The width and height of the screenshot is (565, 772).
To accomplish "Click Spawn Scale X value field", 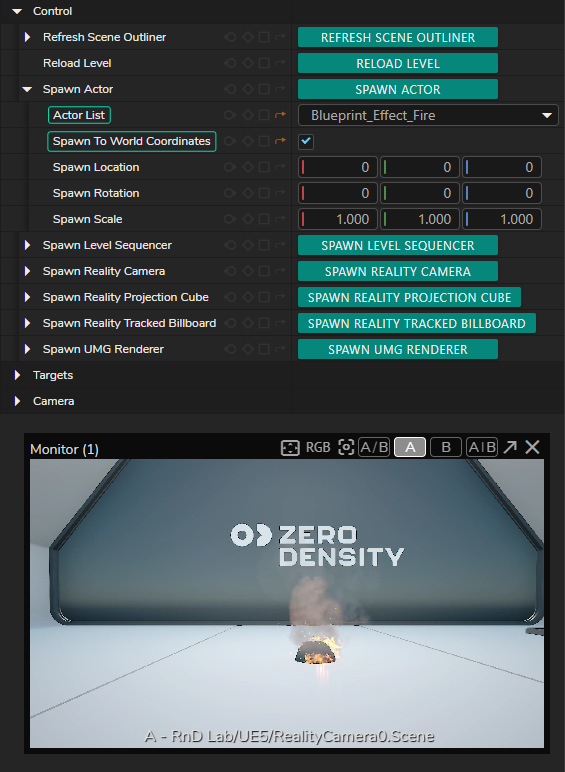I will click(338, 219).
